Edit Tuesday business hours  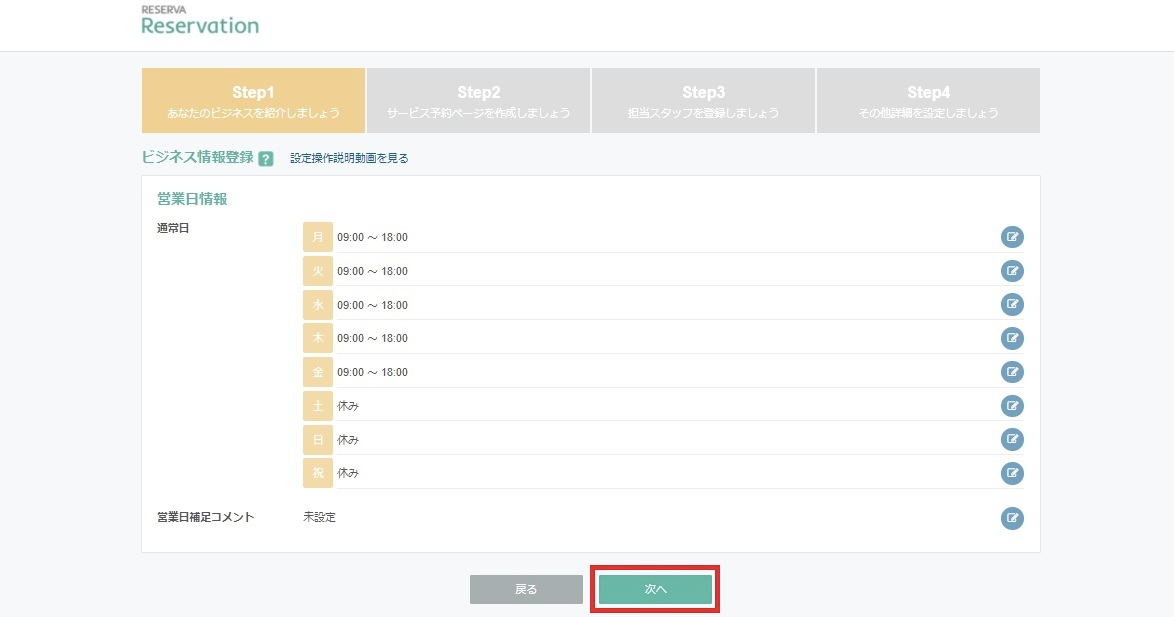[x=1012, y=271]
